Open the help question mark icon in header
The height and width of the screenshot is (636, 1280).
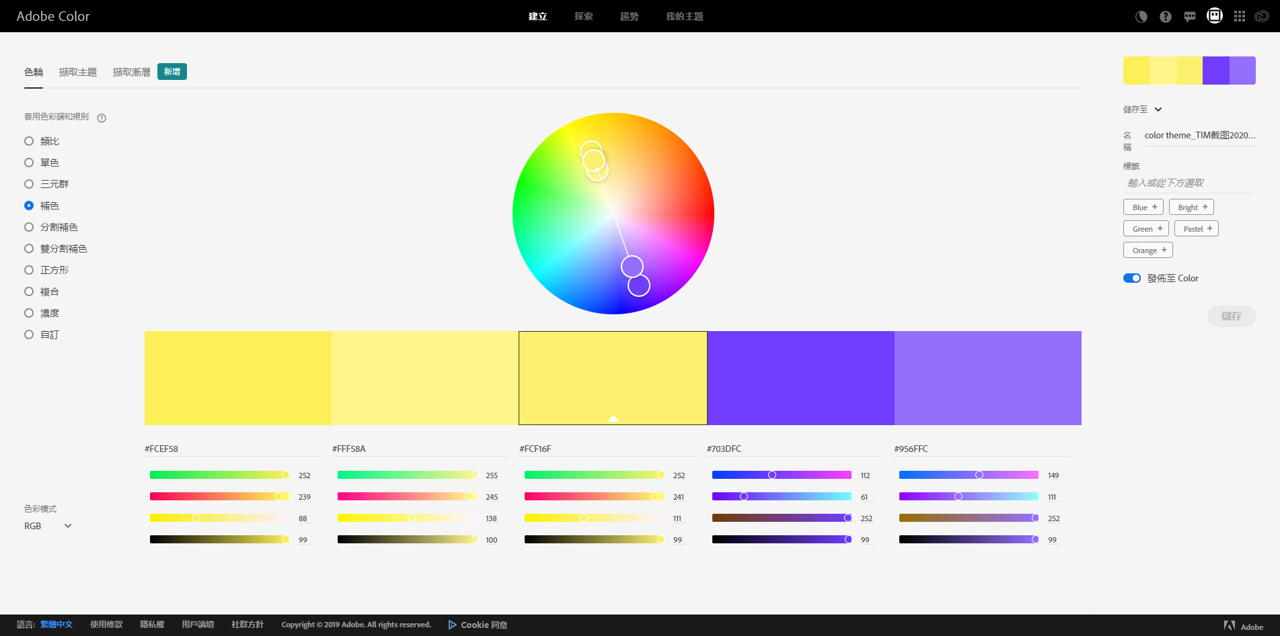(x=1166, y=17)
